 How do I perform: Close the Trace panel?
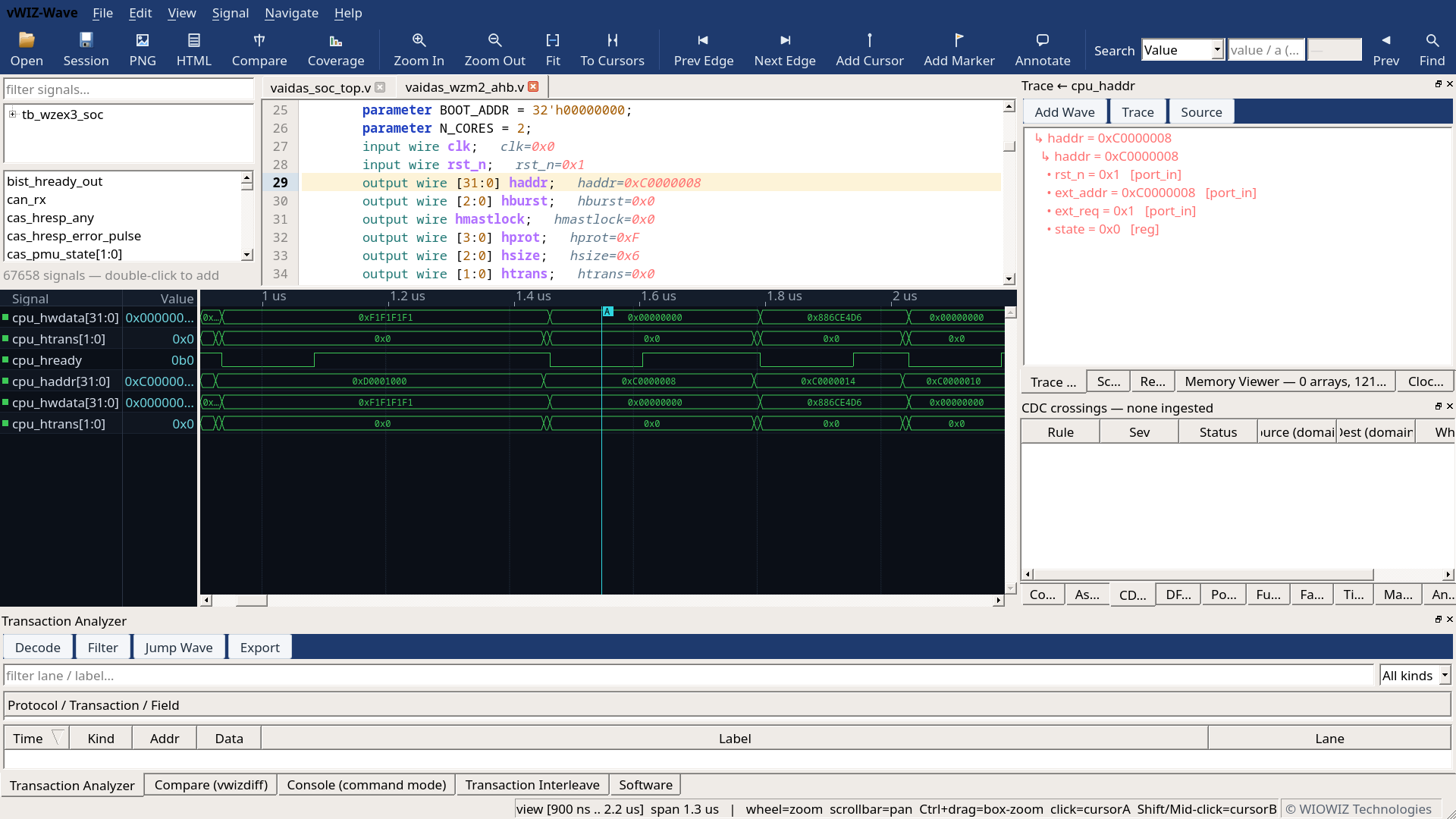[1449, 84]
